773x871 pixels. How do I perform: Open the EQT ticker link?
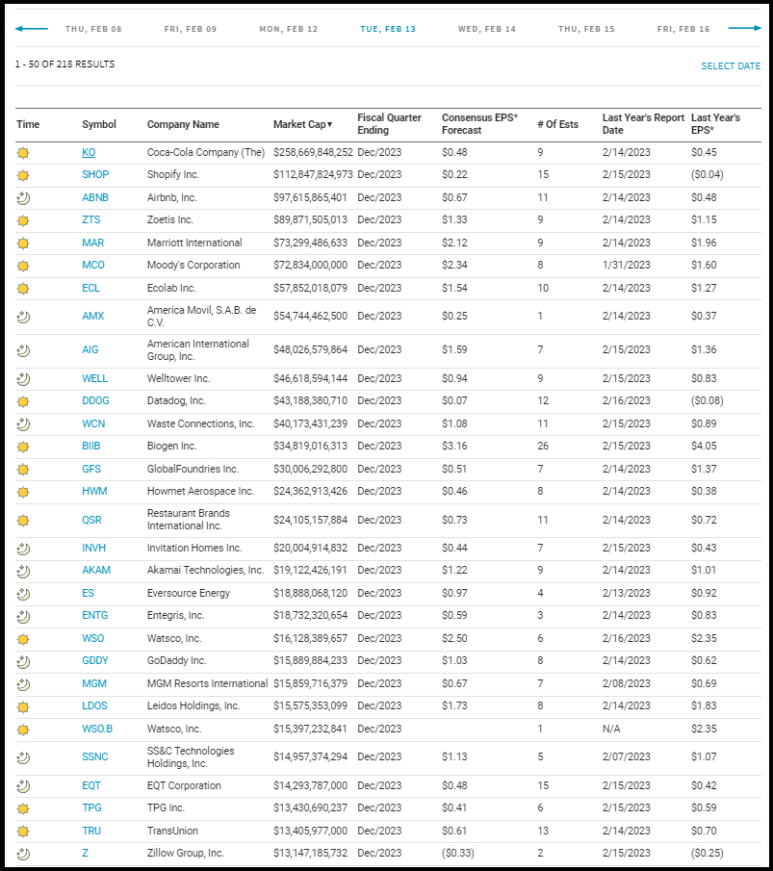click(91, 785)
